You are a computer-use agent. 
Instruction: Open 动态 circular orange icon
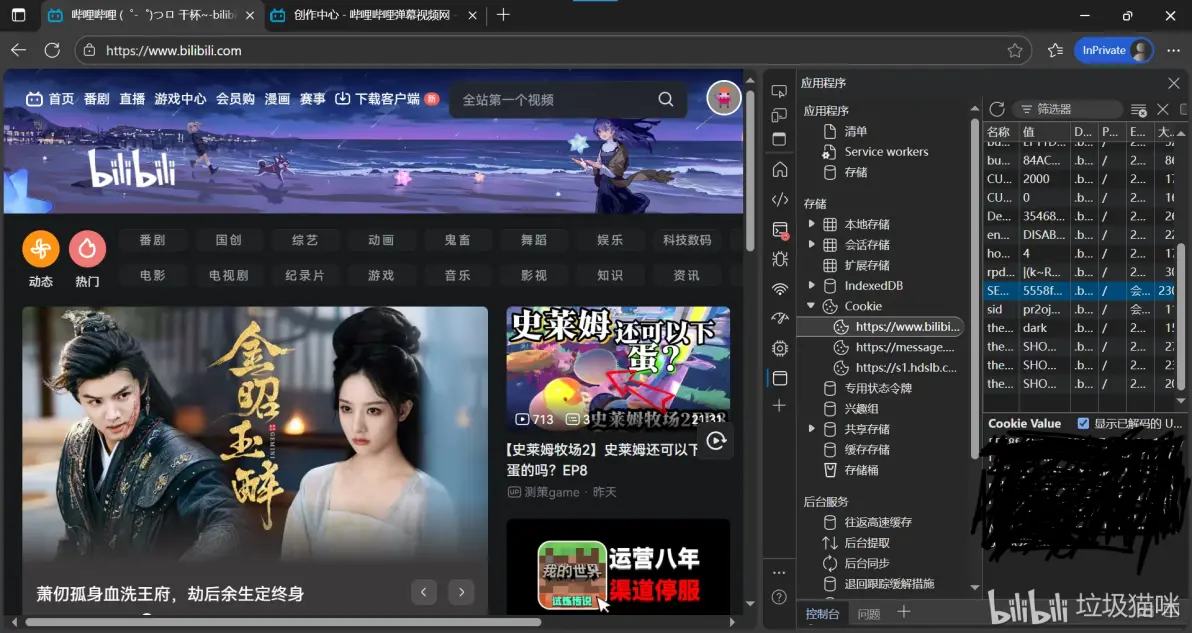41,248
